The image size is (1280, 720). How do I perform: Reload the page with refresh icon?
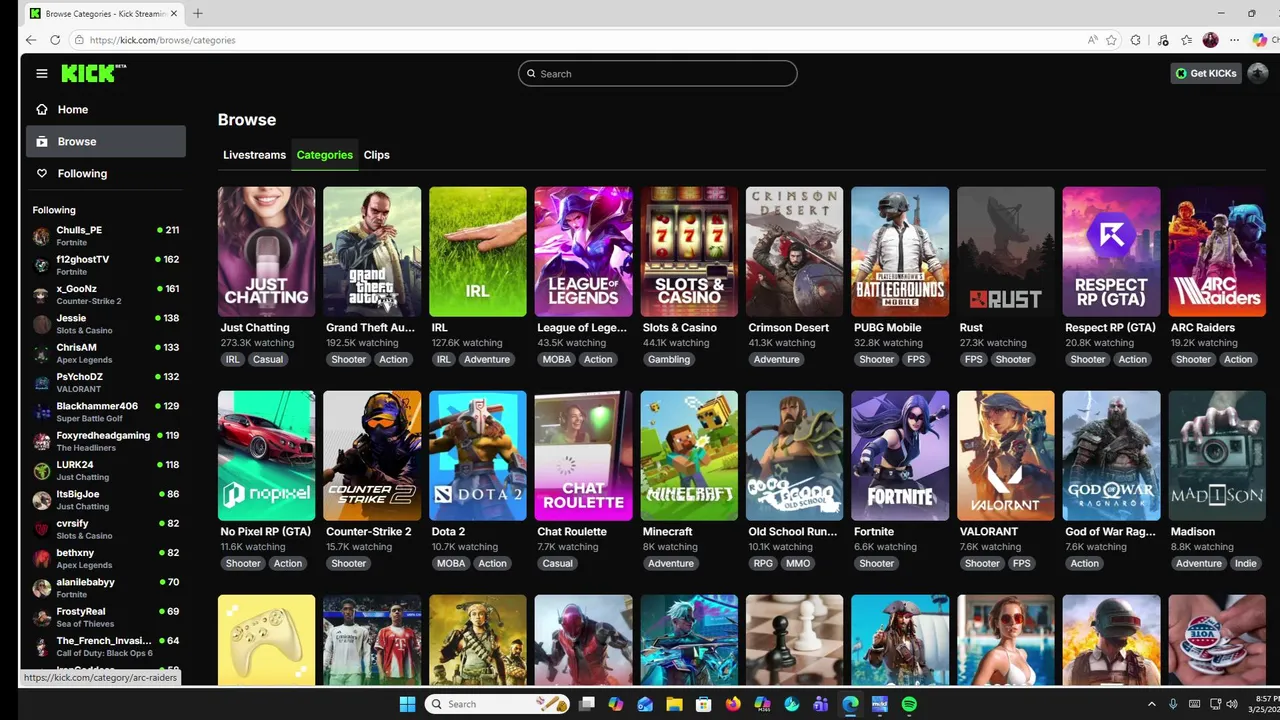(x=55, y=40)
